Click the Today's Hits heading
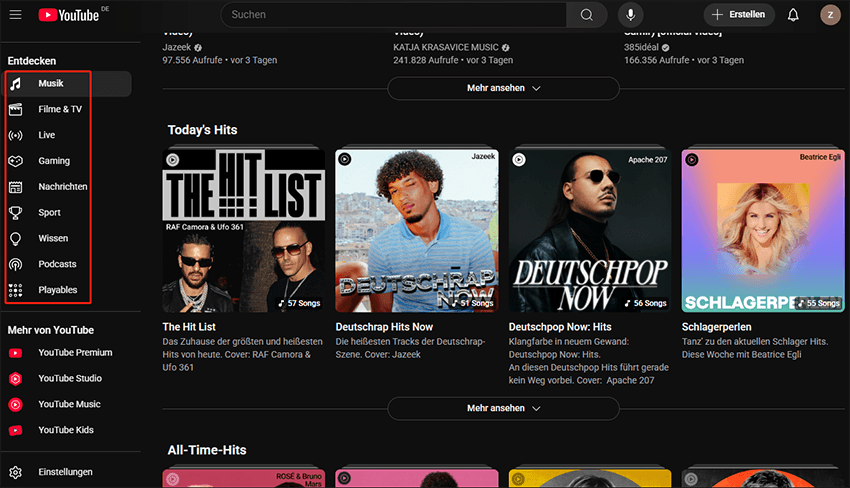Viewport: 850px width, 488px height. point(202,130)
